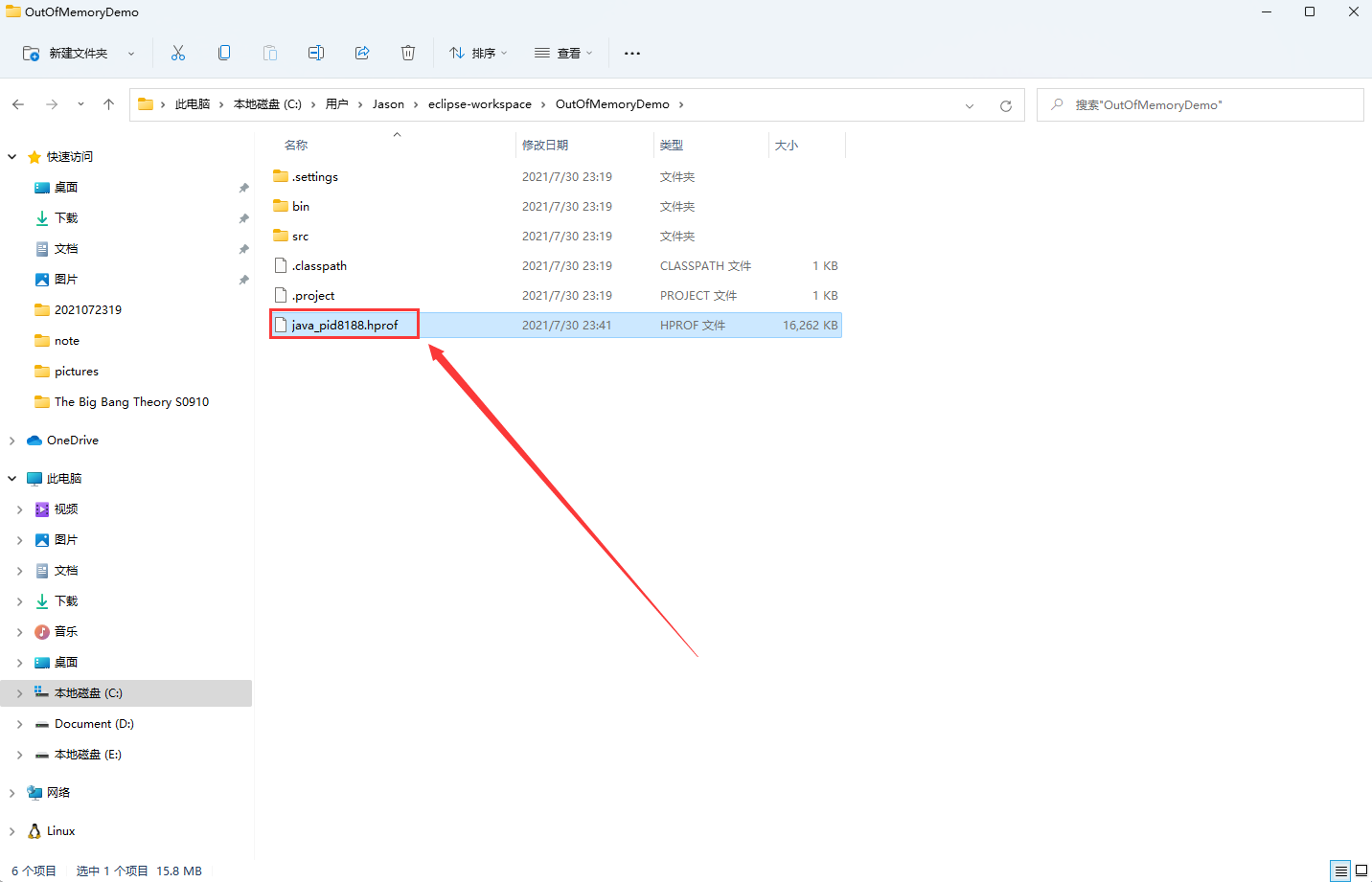
Task: Open the 查看 view dropdown
Action: coord(563,54)
